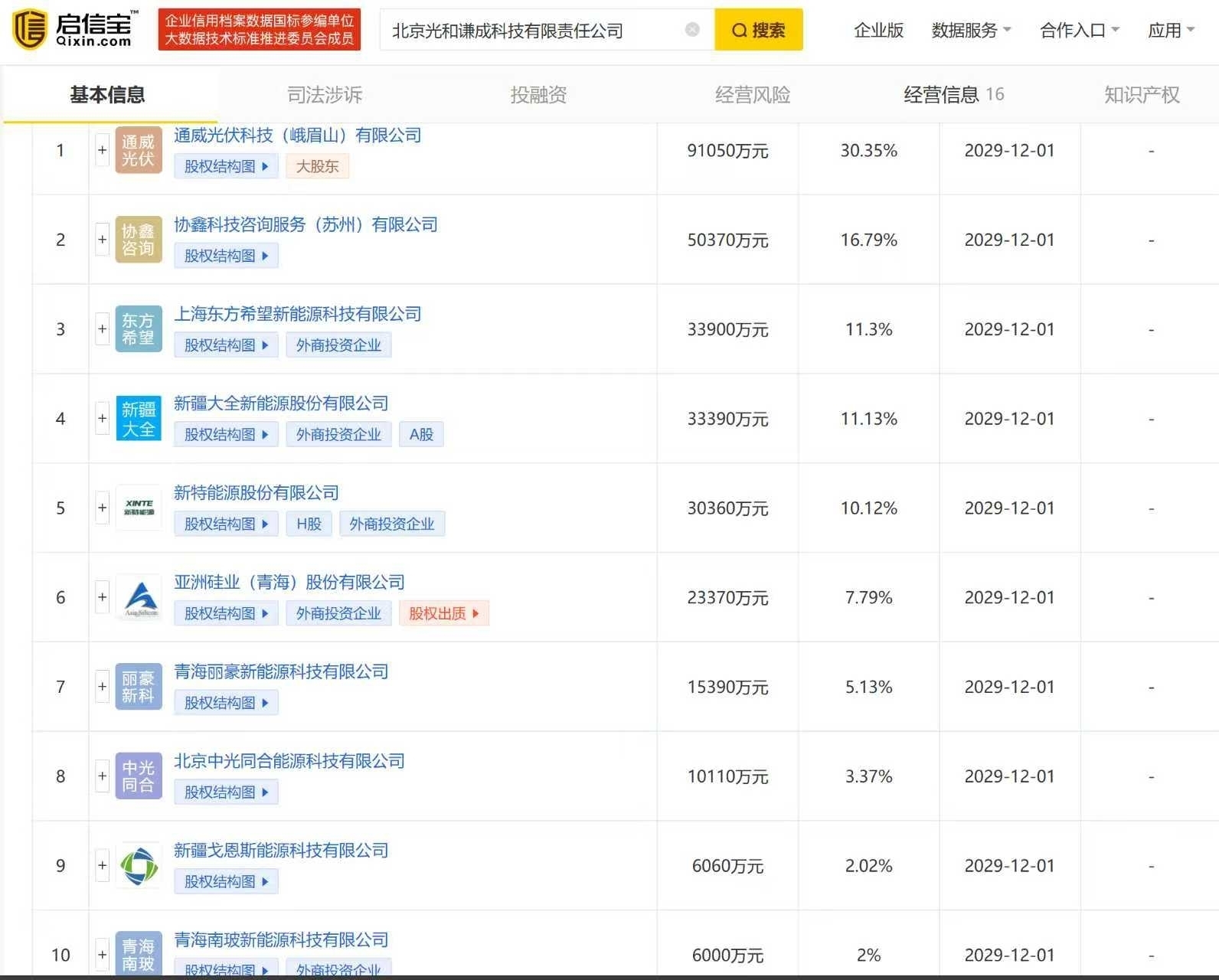Click 外商投资企业 tag on 上海东方希望
1219x980 pixels.
point(339,345)
